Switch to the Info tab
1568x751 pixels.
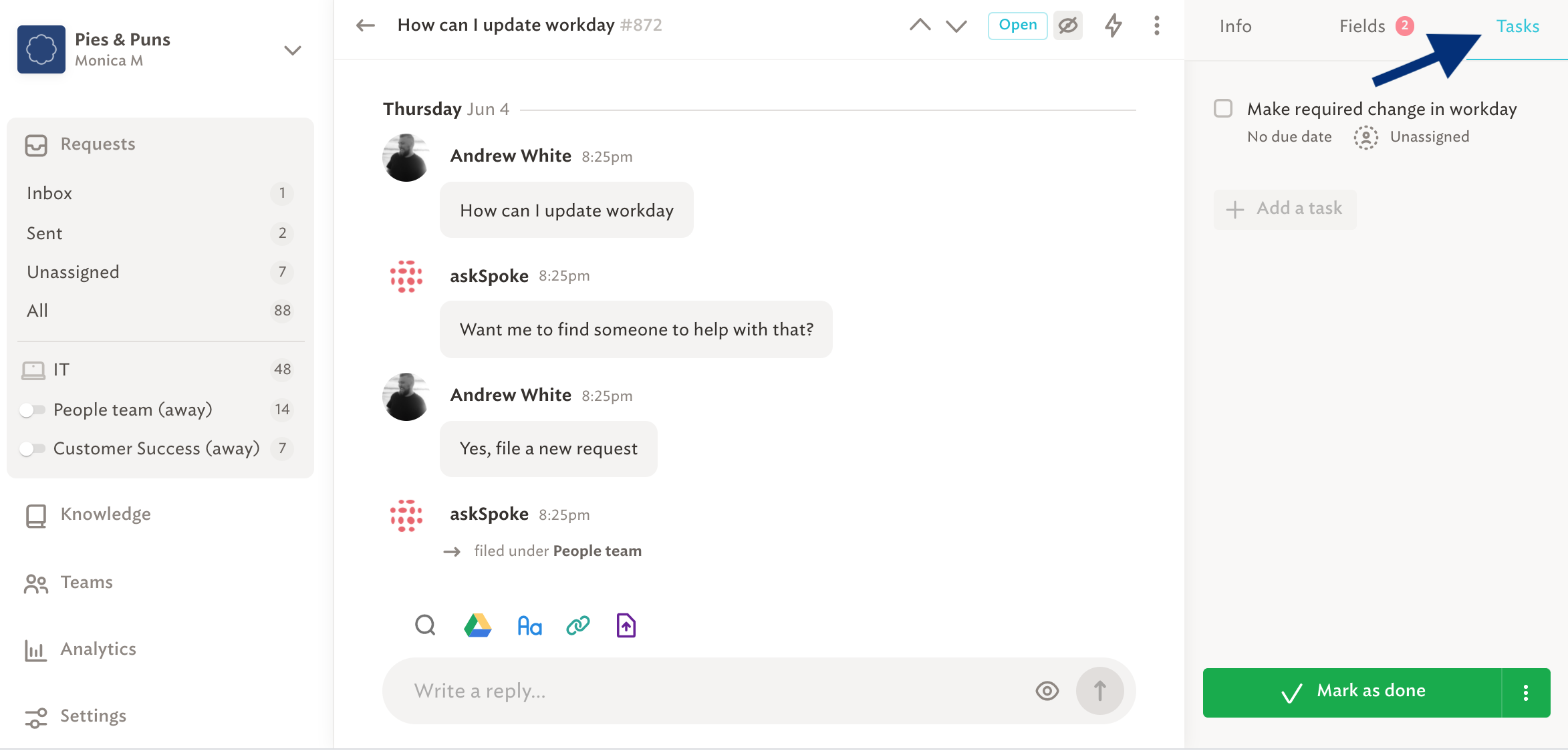click(x=1236, y=26)
